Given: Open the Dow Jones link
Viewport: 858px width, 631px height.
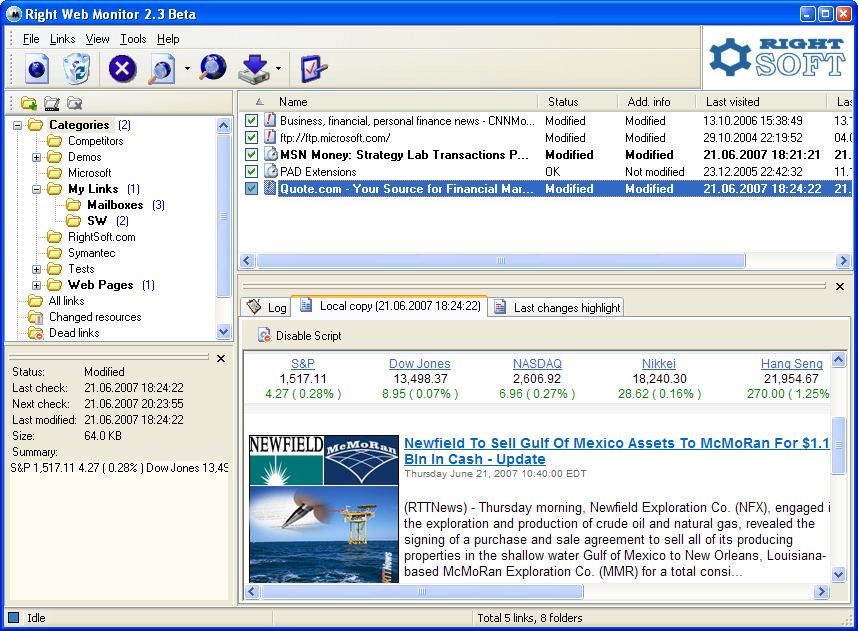Looking at the screenshot, I should pos(420,363).
